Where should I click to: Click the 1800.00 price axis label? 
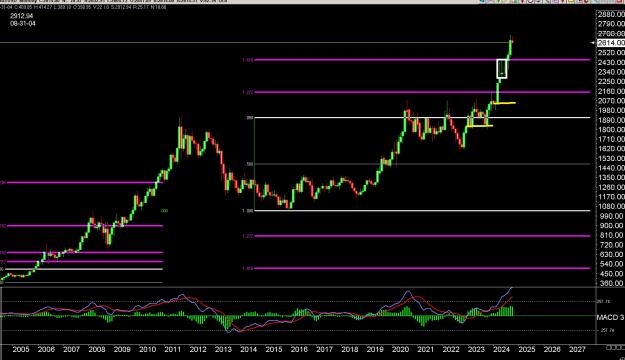tap(611, 129)
